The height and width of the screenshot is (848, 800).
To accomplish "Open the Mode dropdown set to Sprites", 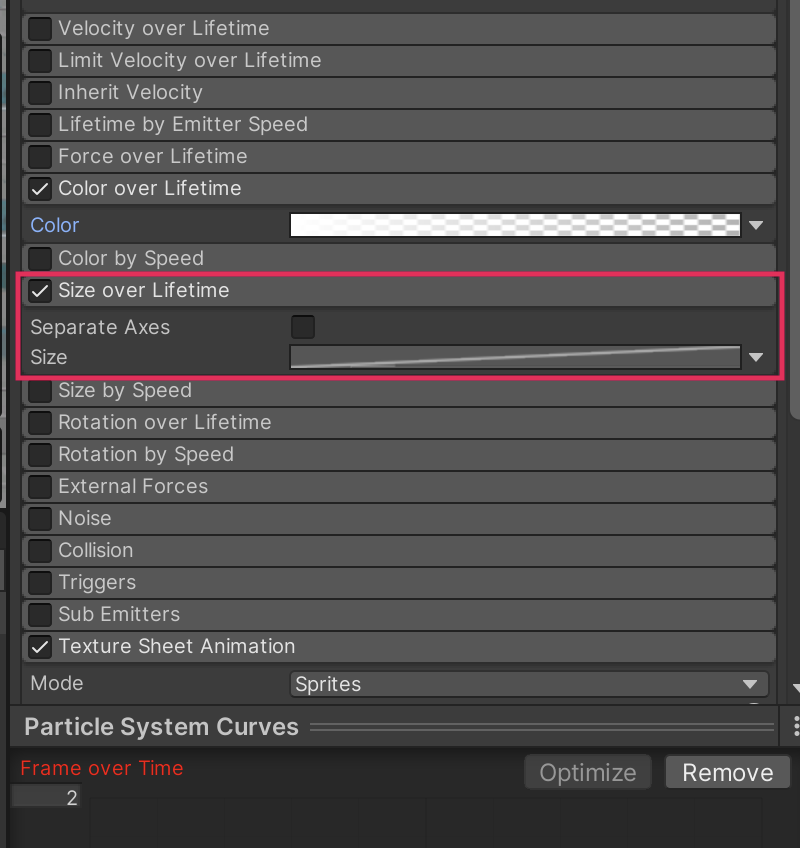I will click(529, 685).
